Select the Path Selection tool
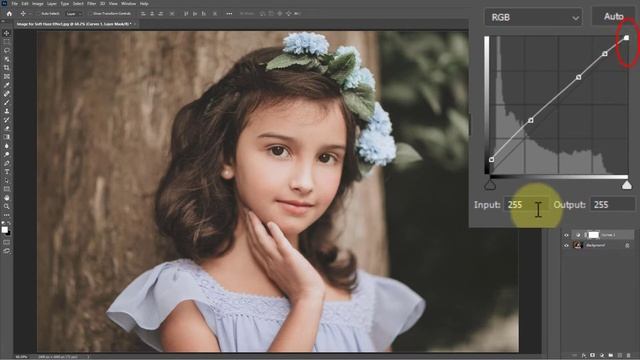Screen dimensions: 640x360 tap(7, 180)
